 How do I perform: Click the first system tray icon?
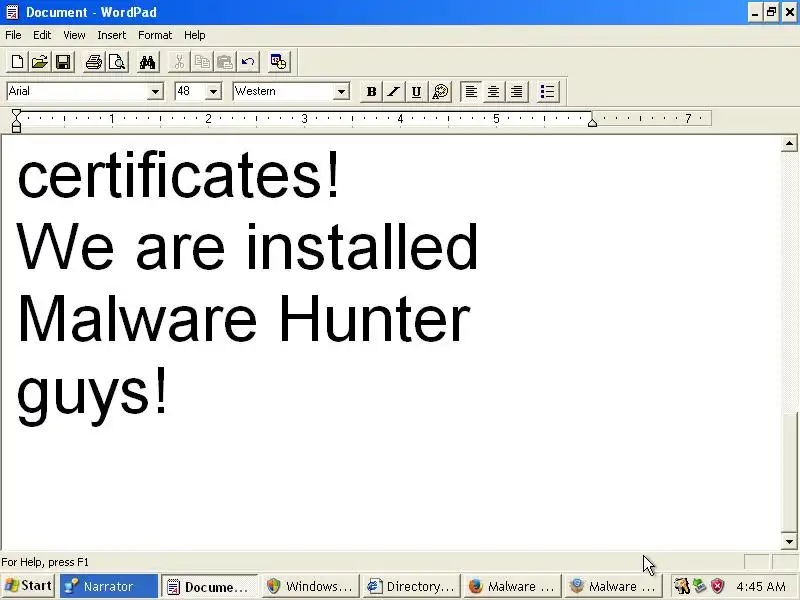(x=681, y=586)
